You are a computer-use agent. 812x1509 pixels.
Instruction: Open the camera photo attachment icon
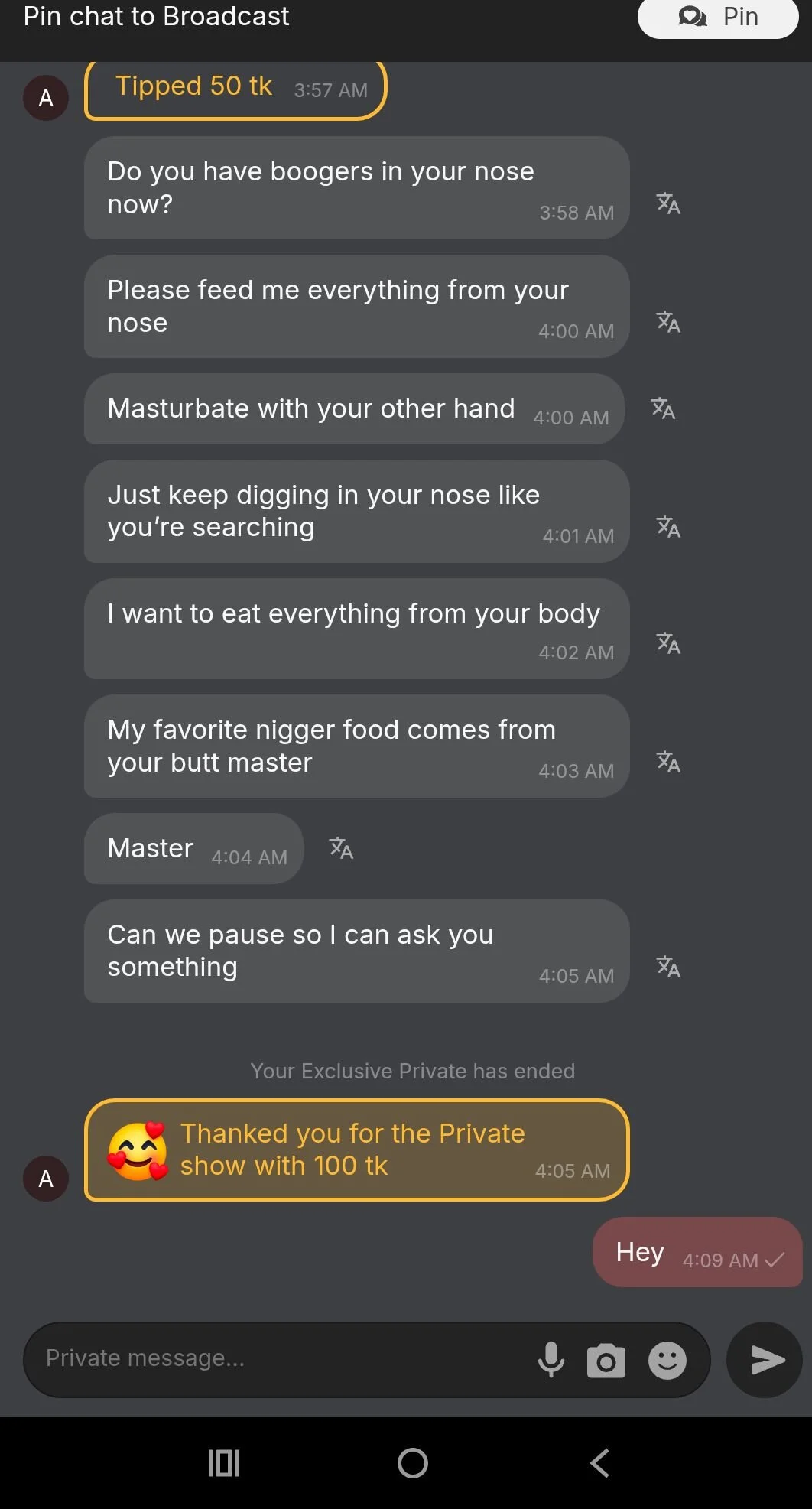[606, 1361]
